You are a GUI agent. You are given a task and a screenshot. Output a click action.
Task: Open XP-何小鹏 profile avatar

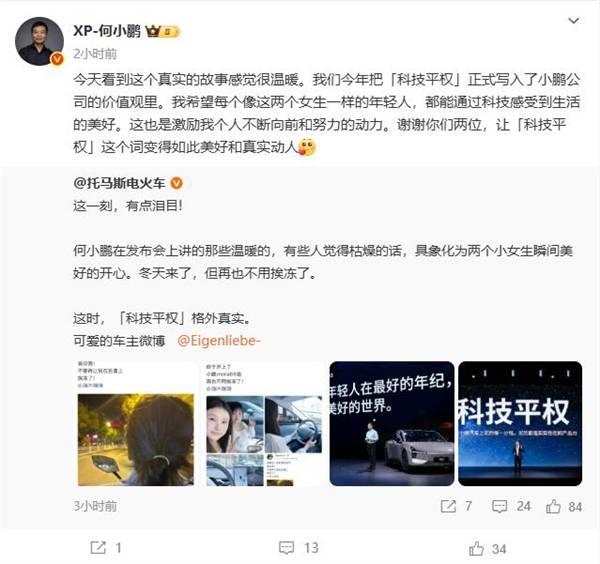pyautogui.click(x=39, y=41)
